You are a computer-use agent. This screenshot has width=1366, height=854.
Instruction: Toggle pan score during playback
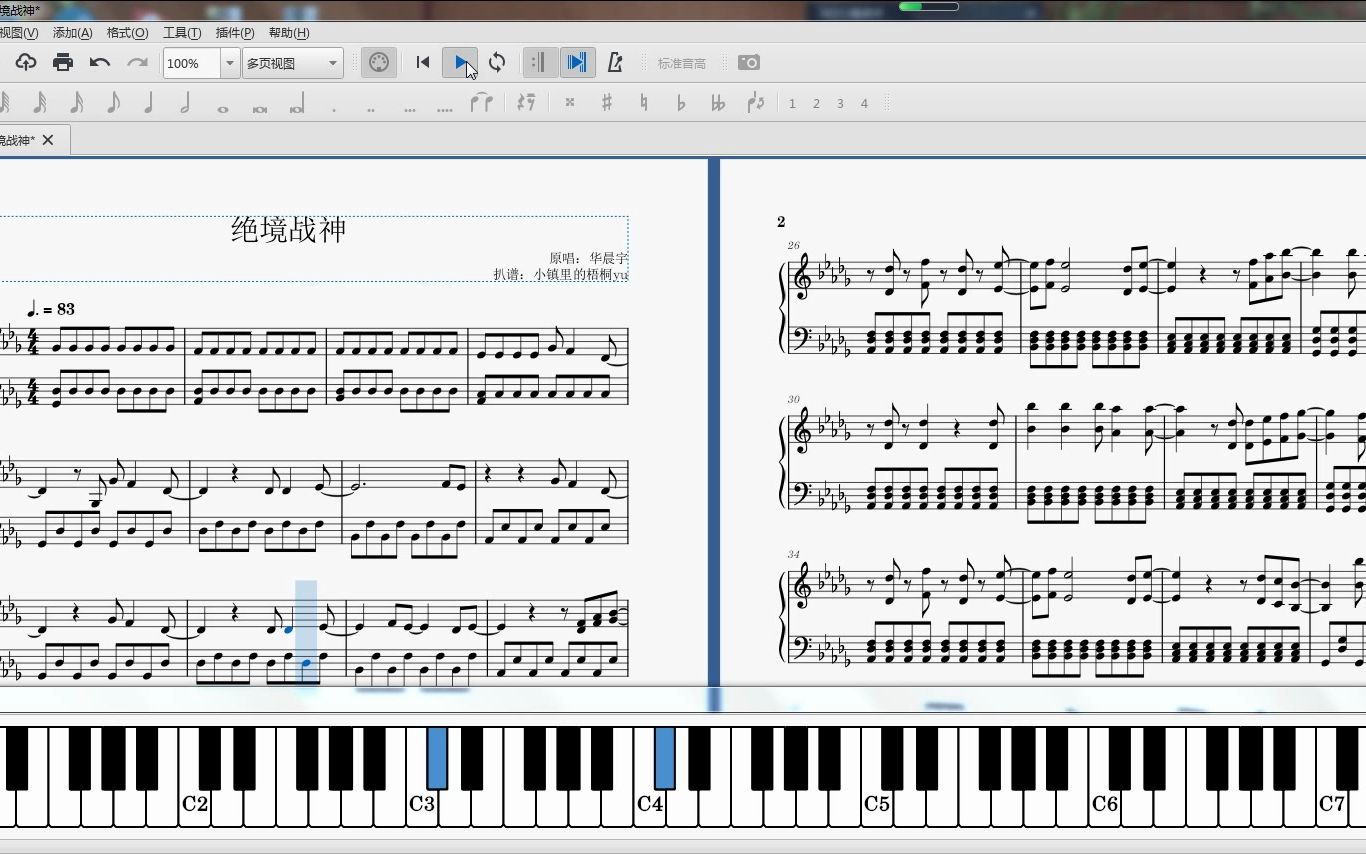[x=577, y=63]
